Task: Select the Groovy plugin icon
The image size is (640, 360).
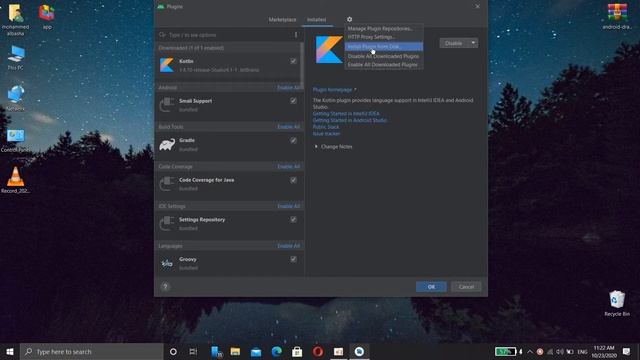Action: pyautogui.click(x=167, y=263)
